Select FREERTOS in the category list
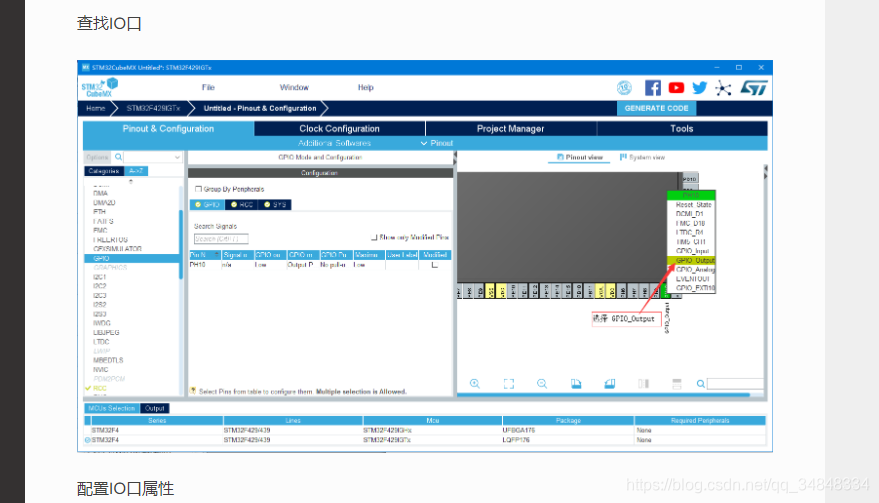 tap(110, 239)
